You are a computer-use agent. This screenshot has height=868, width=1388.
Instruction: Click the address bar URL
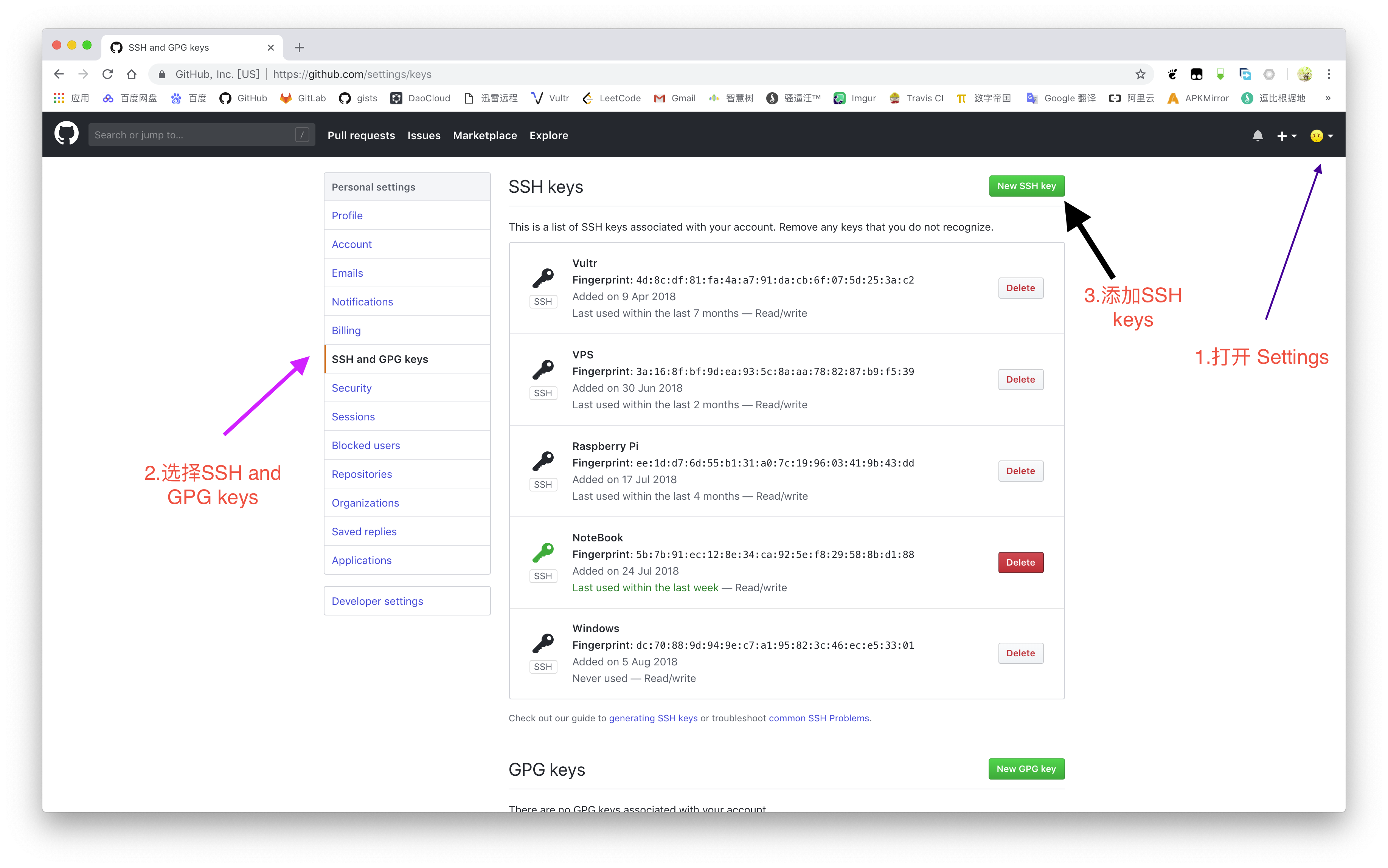(352, 74)
